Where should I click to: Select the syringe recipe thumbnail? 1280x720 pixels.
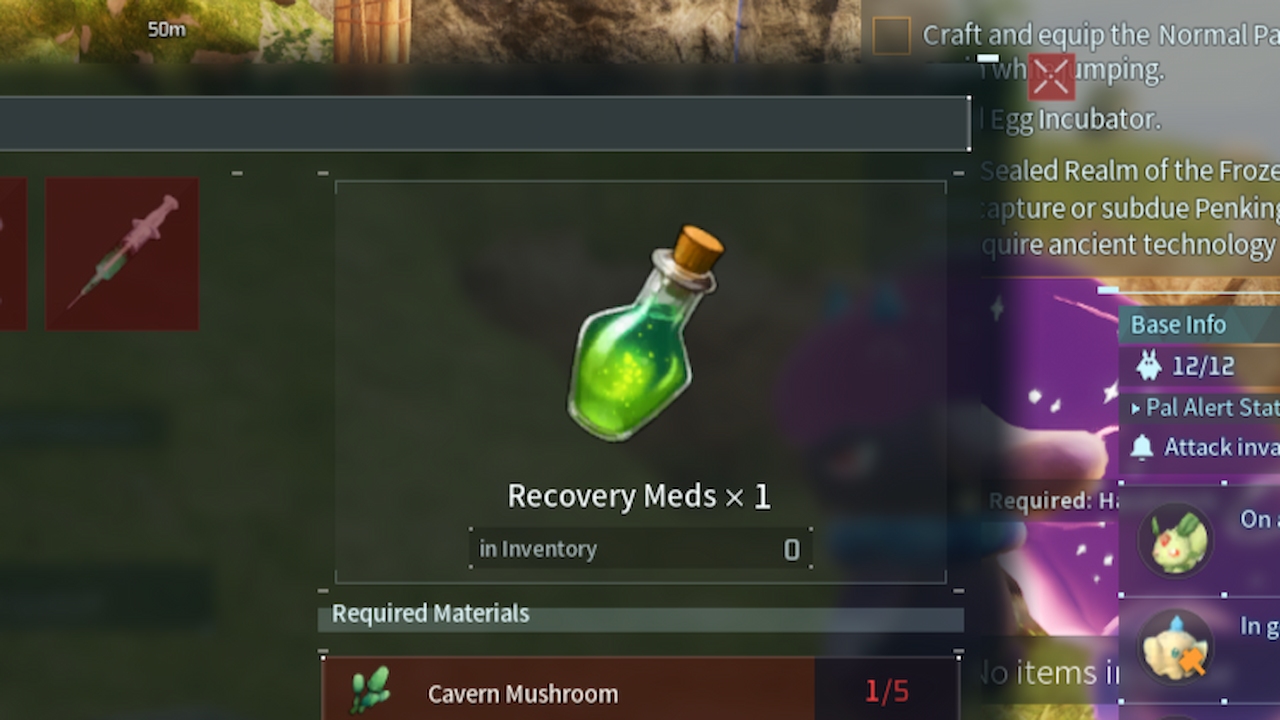pos(122,254)
